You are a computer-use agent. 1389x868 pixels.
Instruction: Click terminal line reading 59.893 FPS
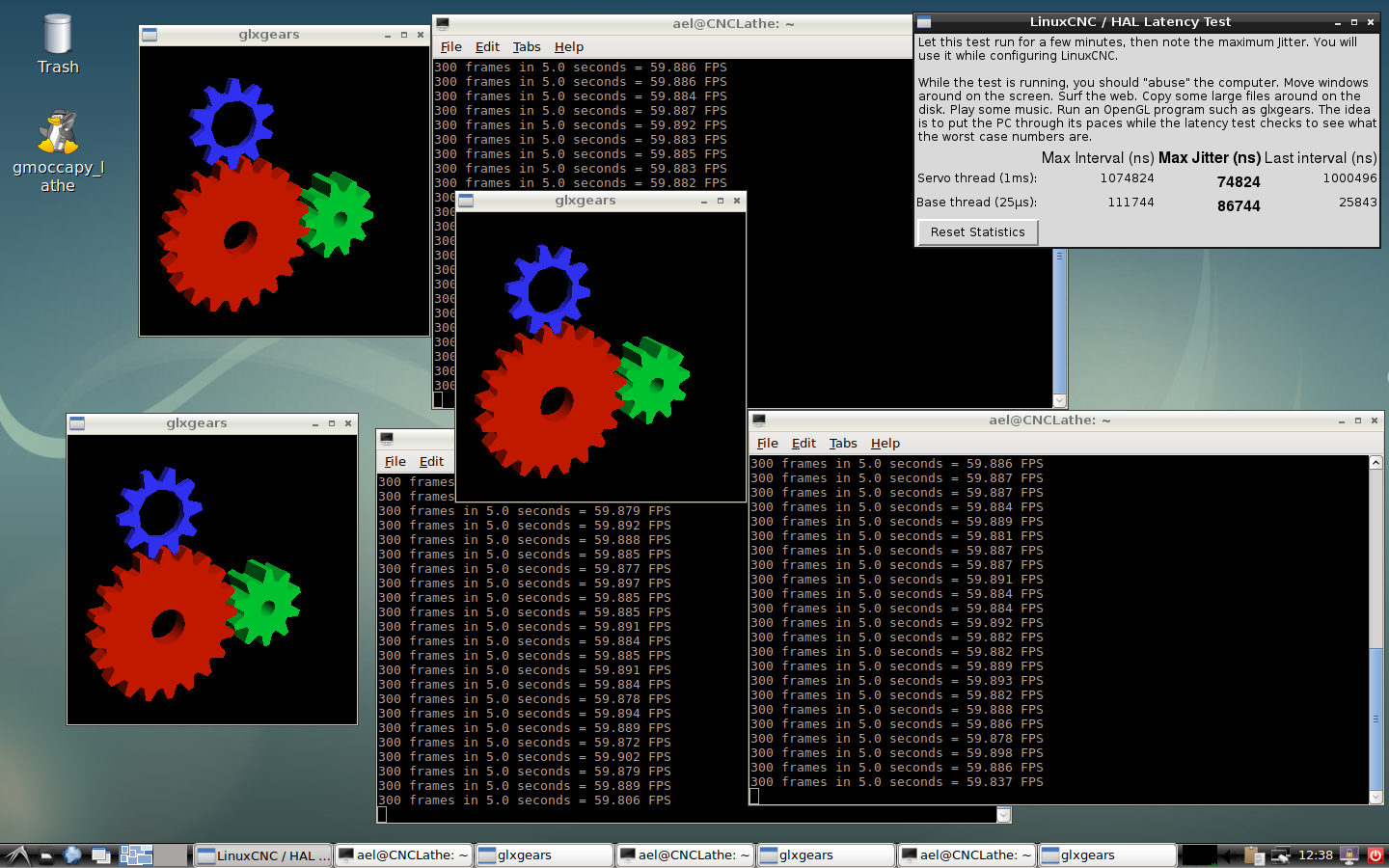pyautogui.click(x=897, y=681)
